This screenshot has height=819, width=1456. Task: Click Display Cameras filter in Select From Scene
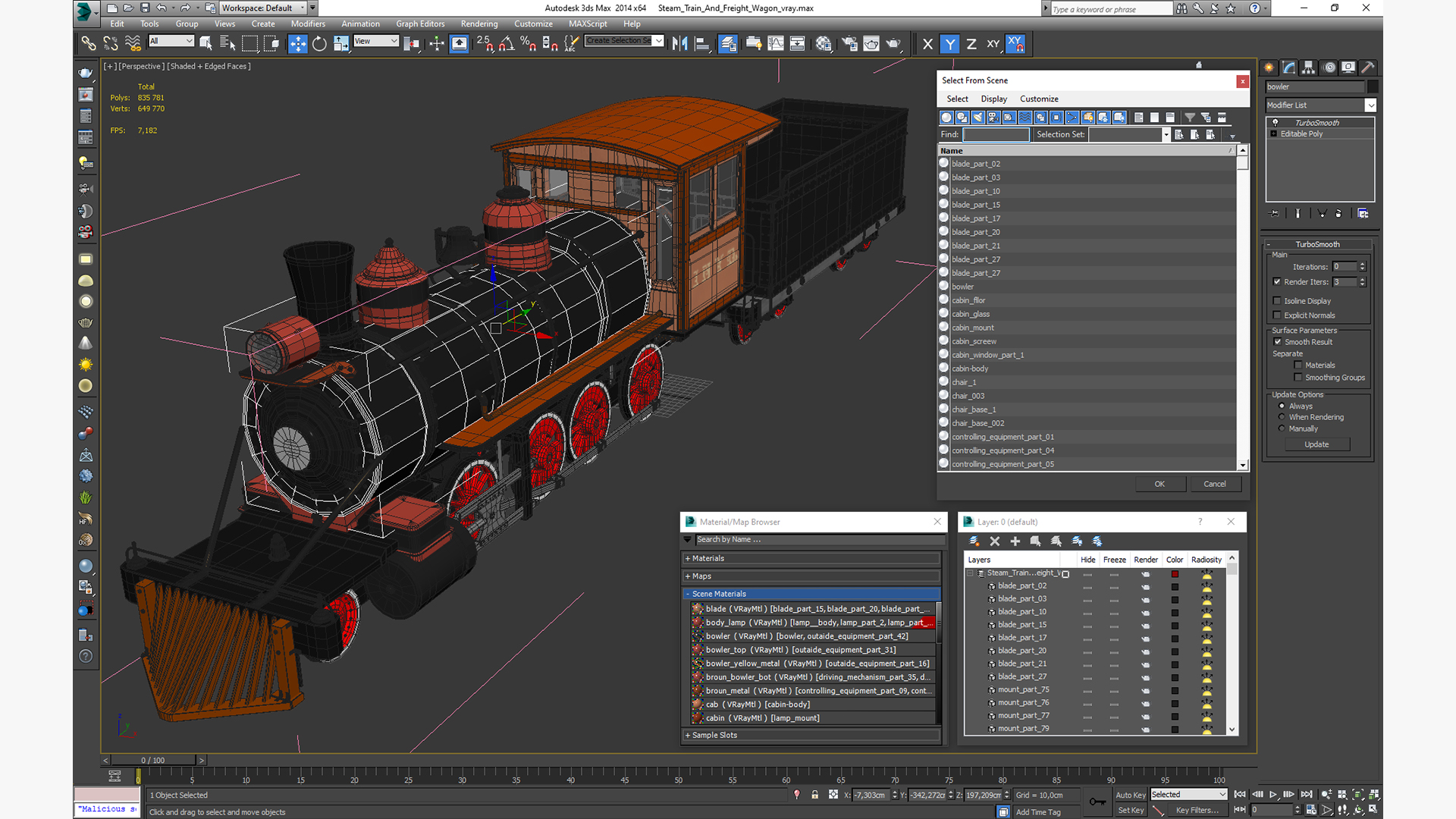pyautogui.click(x=993, y=118)
